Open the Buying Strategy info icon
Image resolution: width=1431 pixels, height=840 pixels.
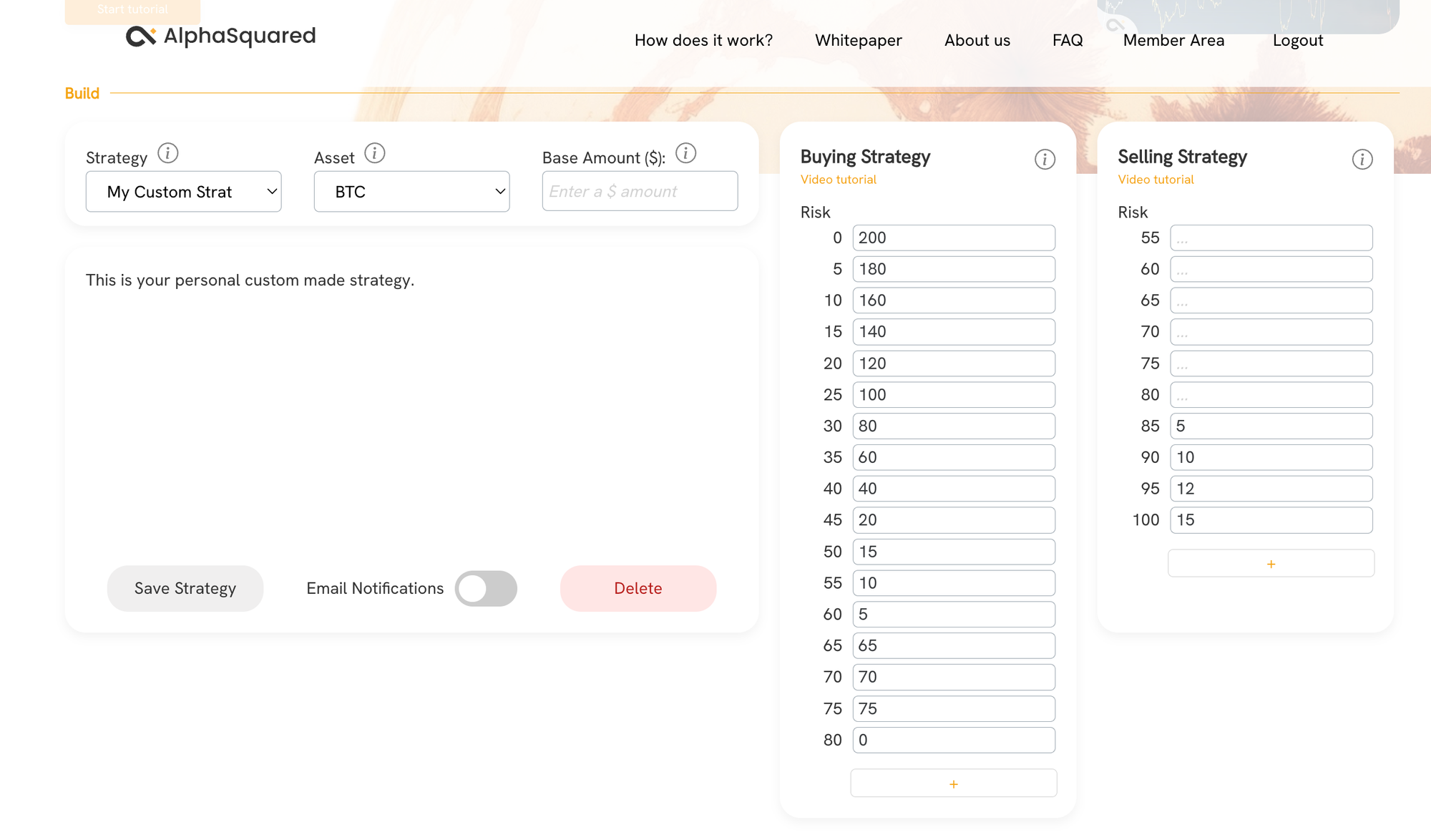point(1045,160)
